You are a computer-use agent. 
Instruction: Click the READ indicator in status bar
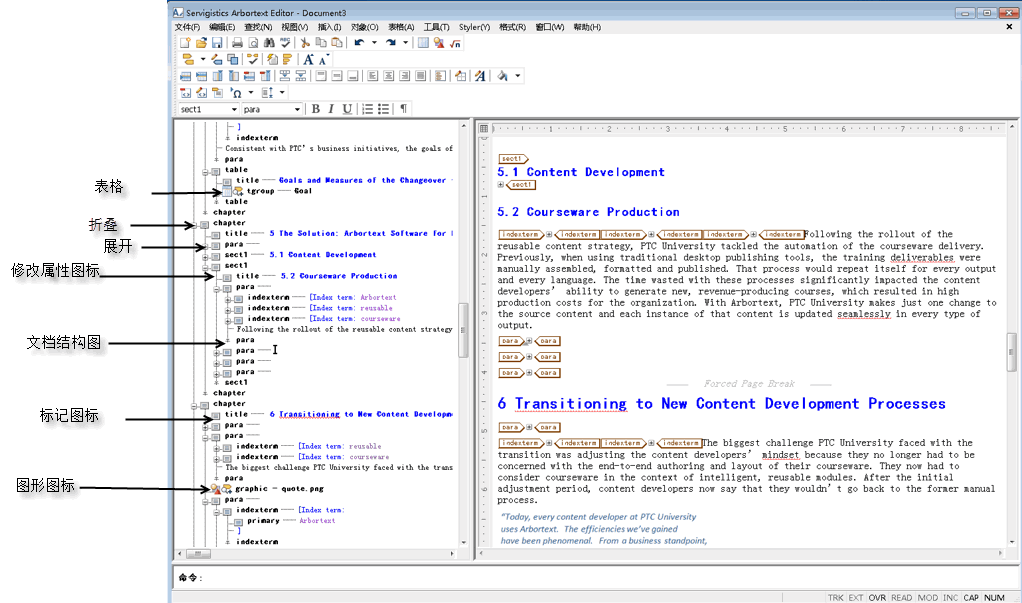(x=901, y=598)
